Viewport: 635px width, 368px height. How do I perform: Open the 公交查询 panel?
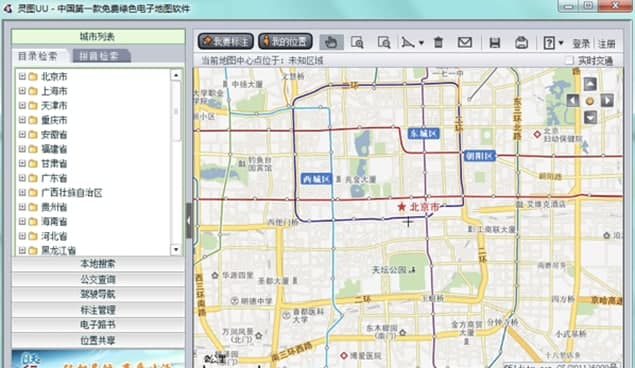(x=98, y=279)
